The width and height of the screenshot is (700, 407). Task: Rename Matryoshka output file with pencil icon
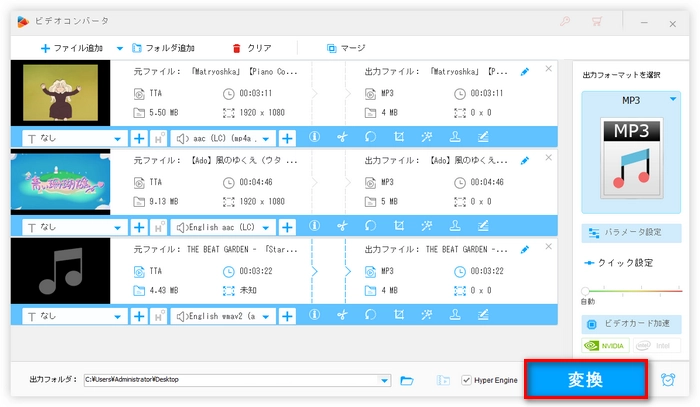pos(525,72)
